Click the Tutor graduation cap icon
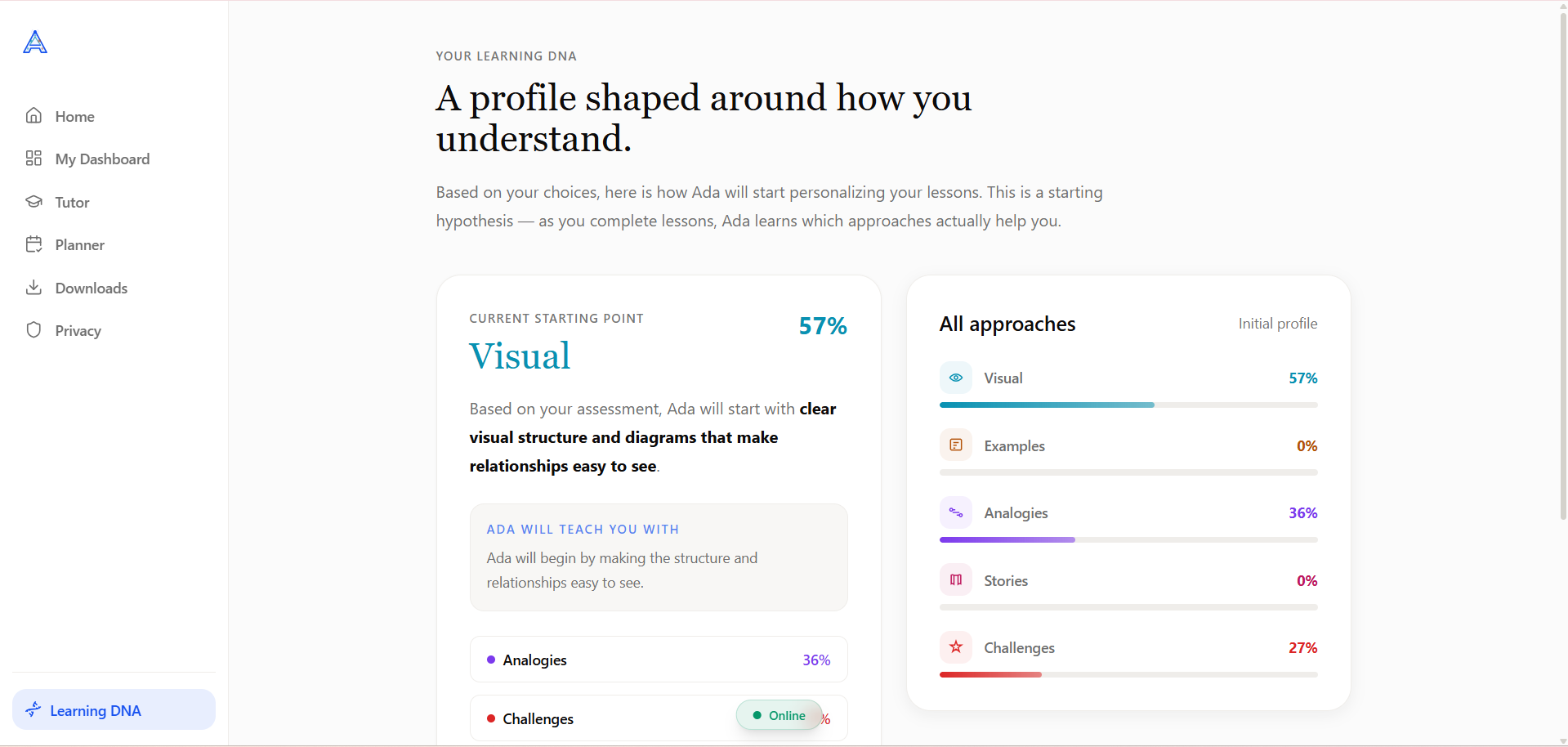The image size is (1568, 747). tap(34, 201)
